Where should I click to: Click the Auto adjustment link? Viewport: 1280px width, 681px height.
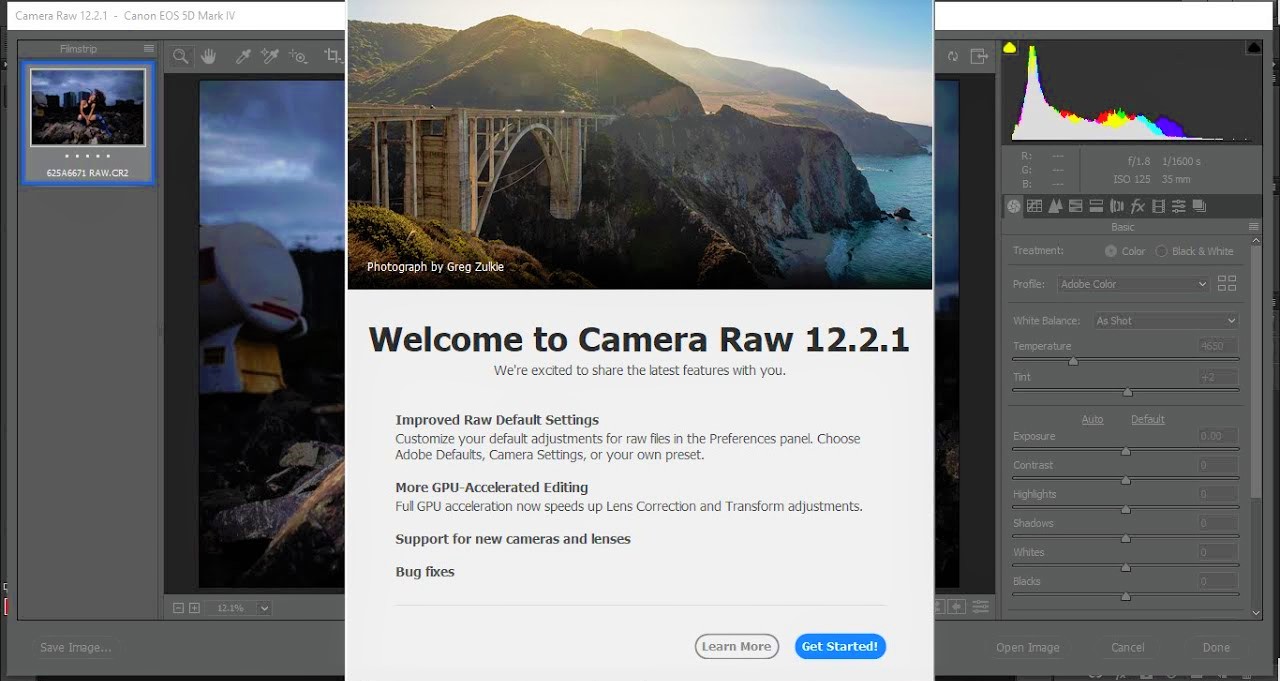[x=1092, y=419]
